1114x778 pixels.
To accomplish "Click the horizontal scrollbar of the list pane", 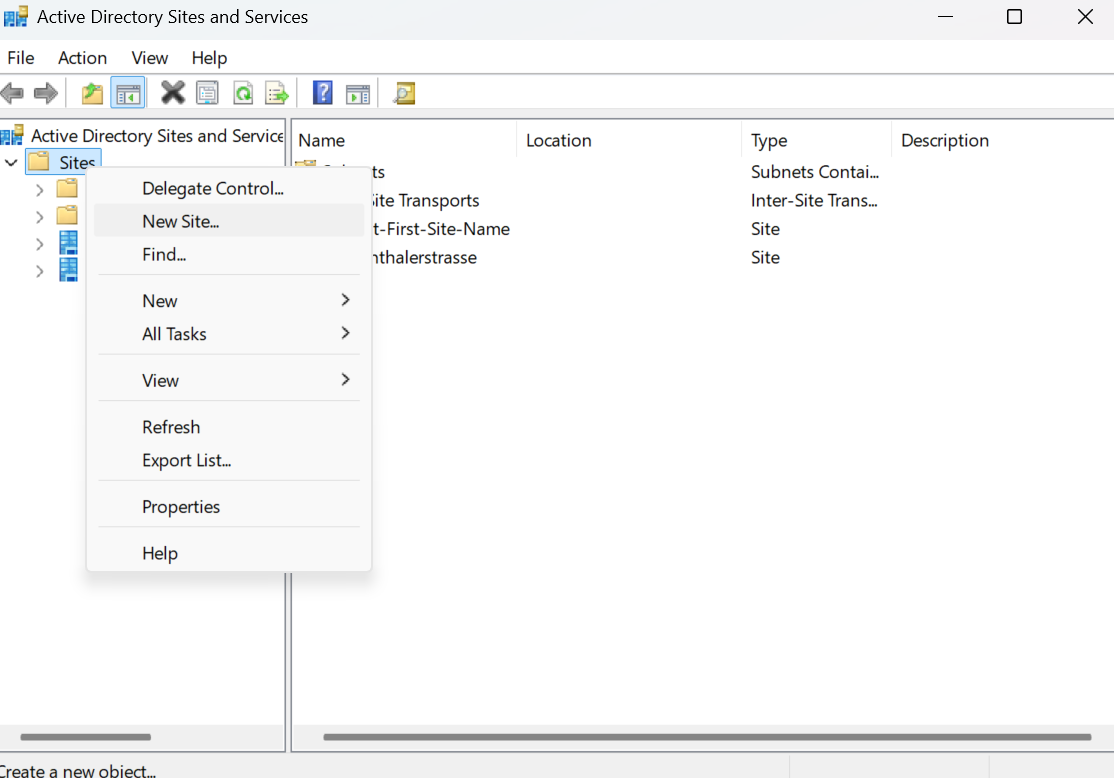I will [x=707, y=737].
